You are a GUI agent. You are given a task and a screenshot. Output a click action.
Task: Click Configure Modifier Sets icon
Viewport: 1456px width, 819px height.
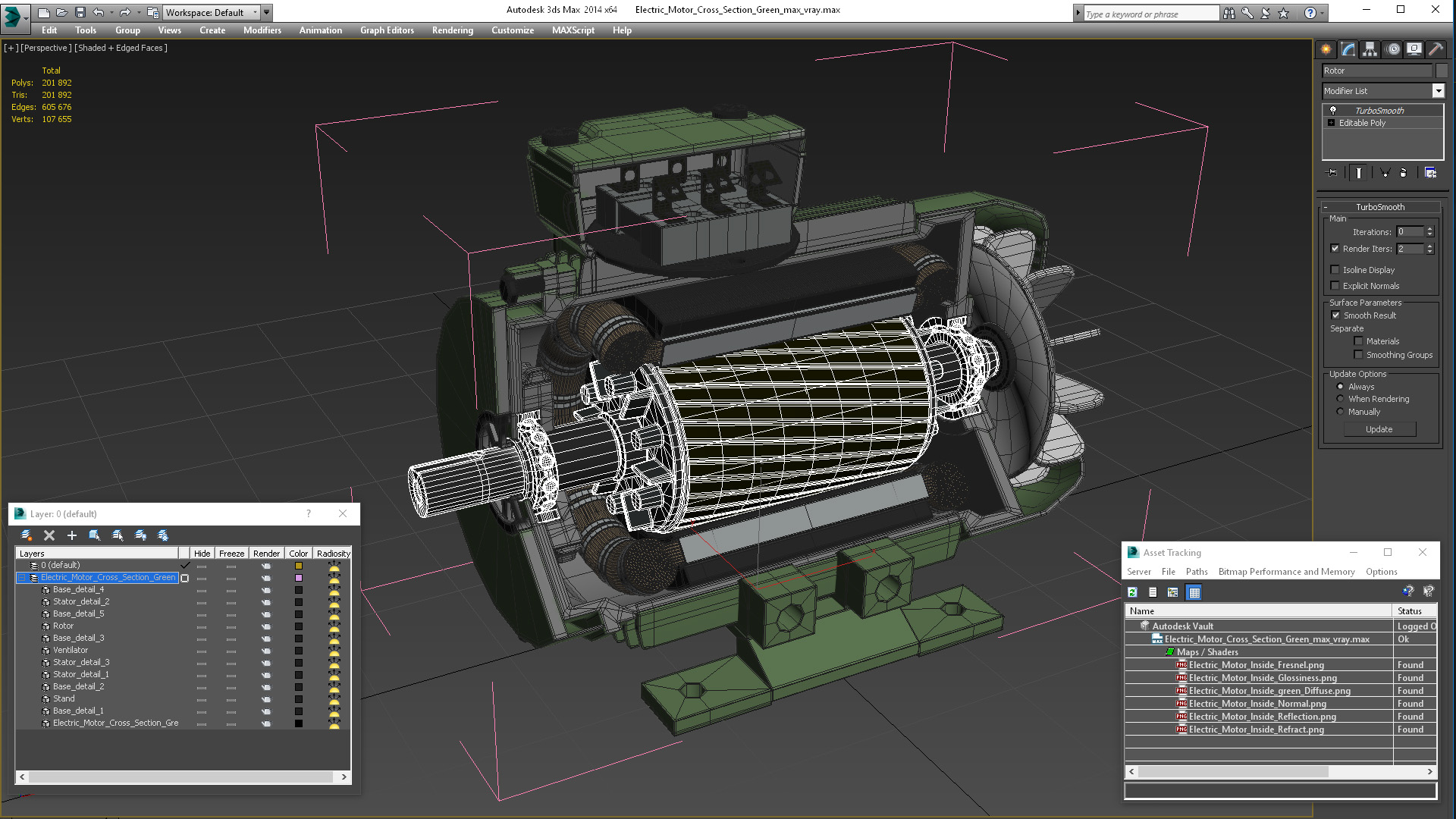[1430, 173]
